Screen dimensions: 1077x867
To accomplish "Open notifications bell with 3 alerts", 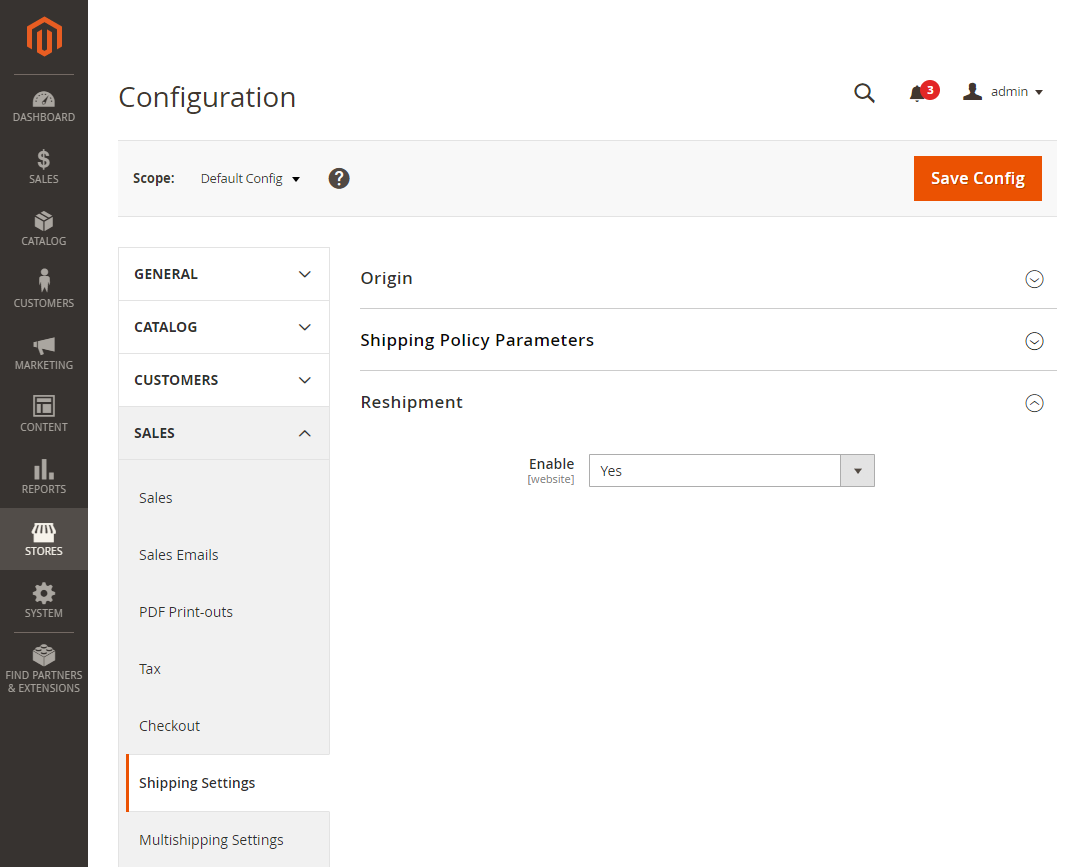I will 918,93.
